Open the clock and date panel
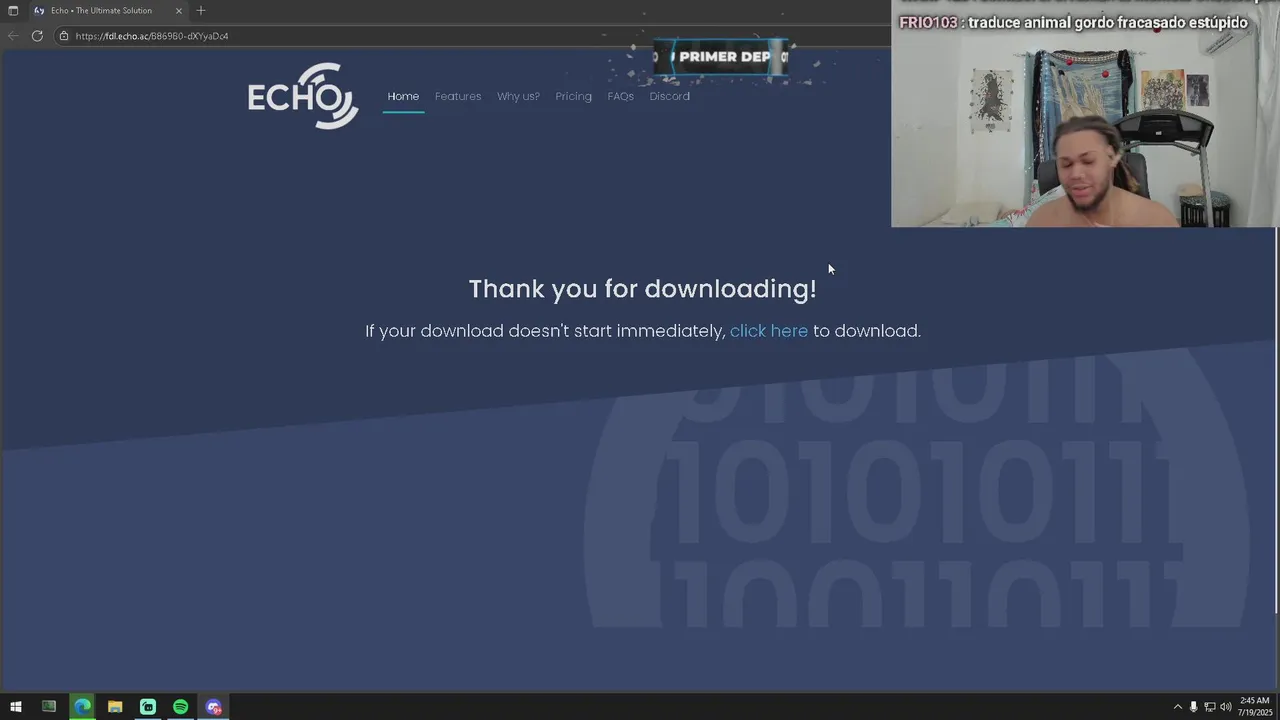Screen dimensions: 1280x720 tap(1255, 707)
